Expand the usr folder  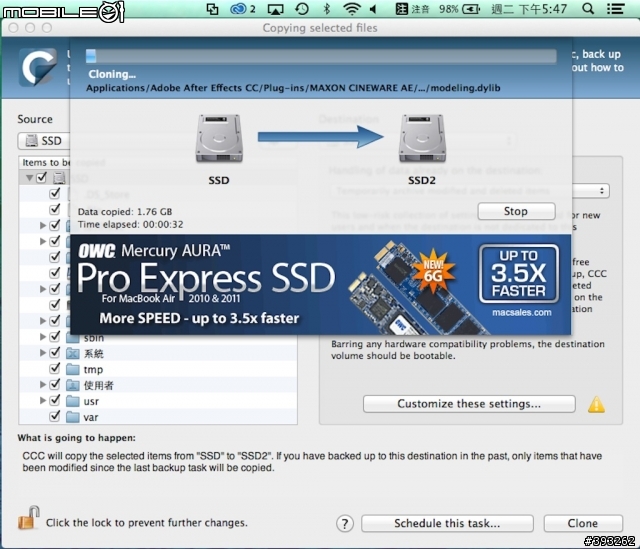pyautogui.click(x=43, y=400)
